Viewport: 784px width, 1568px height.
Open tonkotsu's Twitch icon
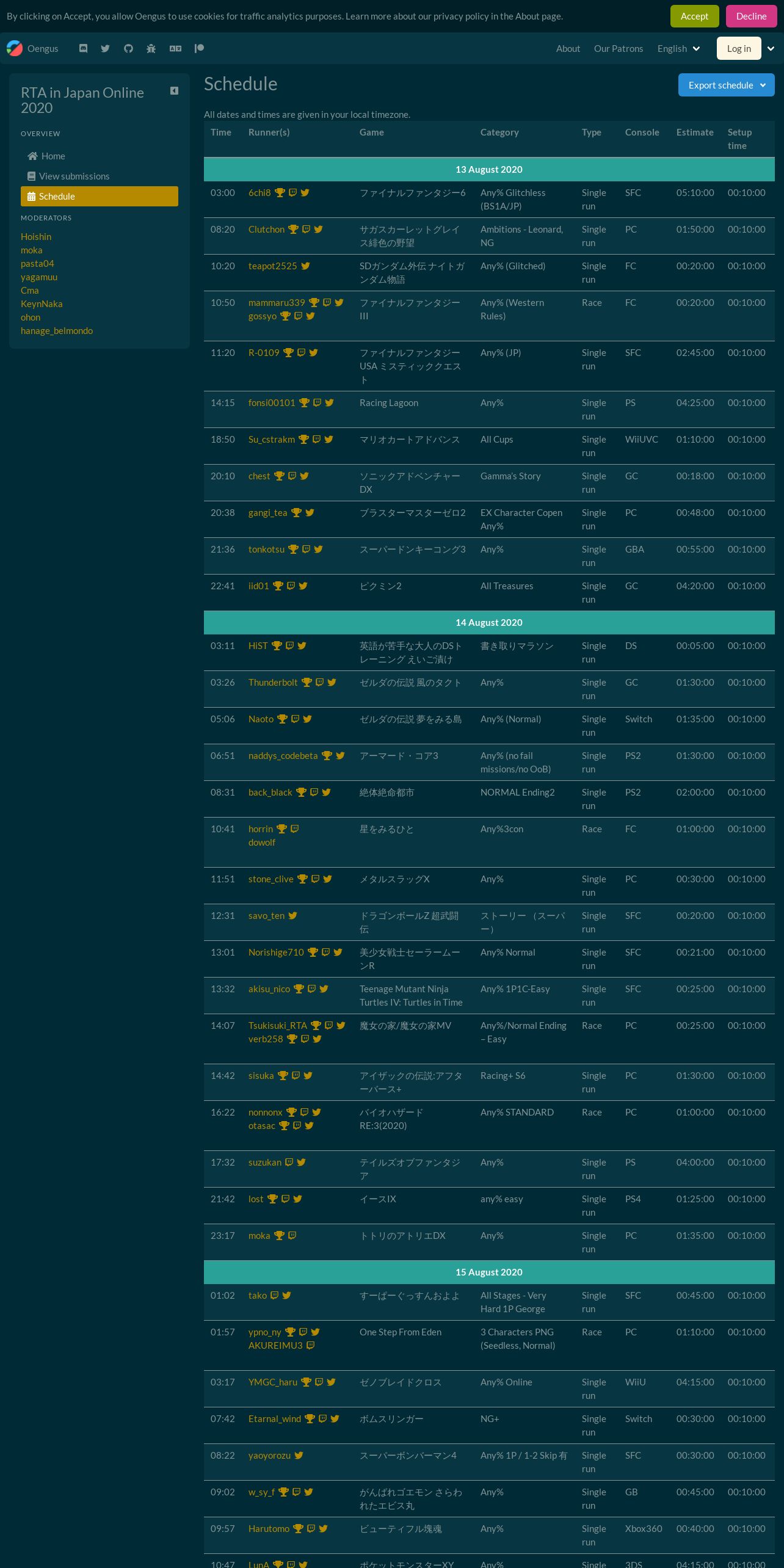(x=306, y=549)
